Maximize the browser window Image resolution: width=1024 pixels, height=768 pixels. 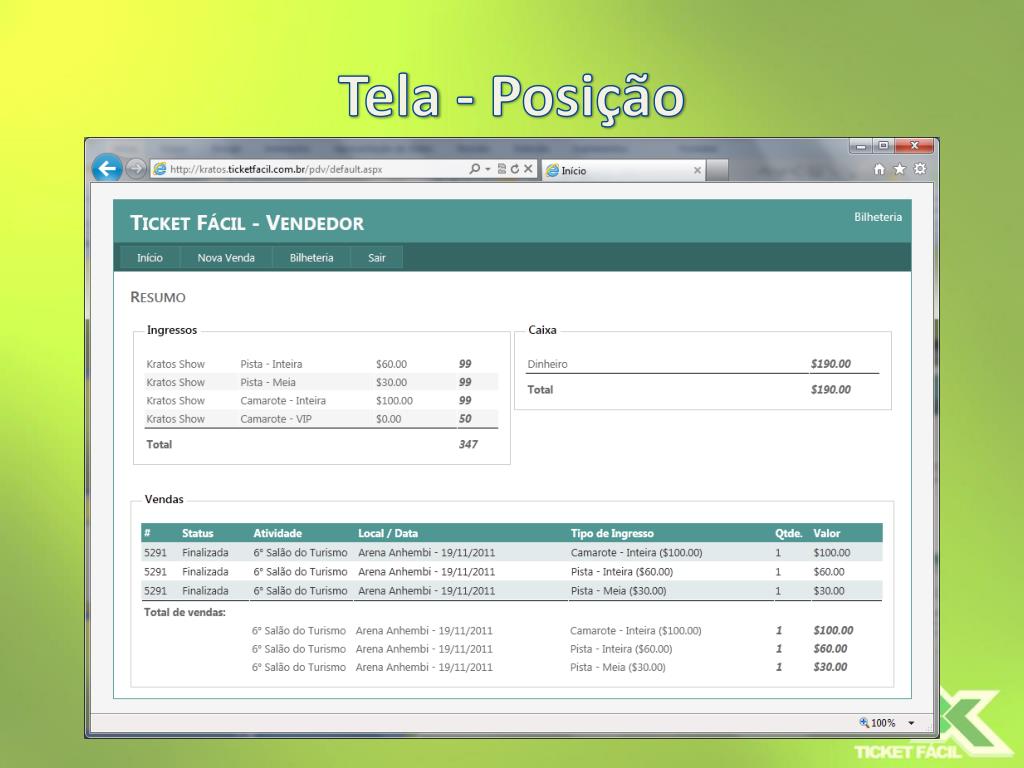pos(883,146)
